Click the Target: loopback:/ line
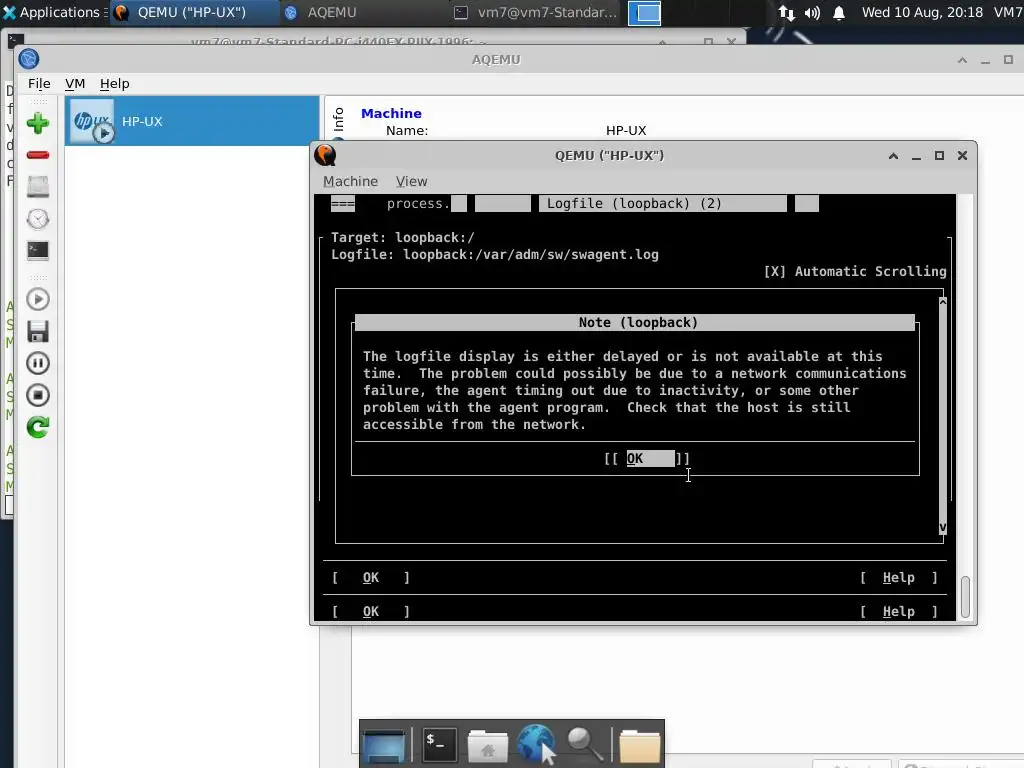 [402, 238]
